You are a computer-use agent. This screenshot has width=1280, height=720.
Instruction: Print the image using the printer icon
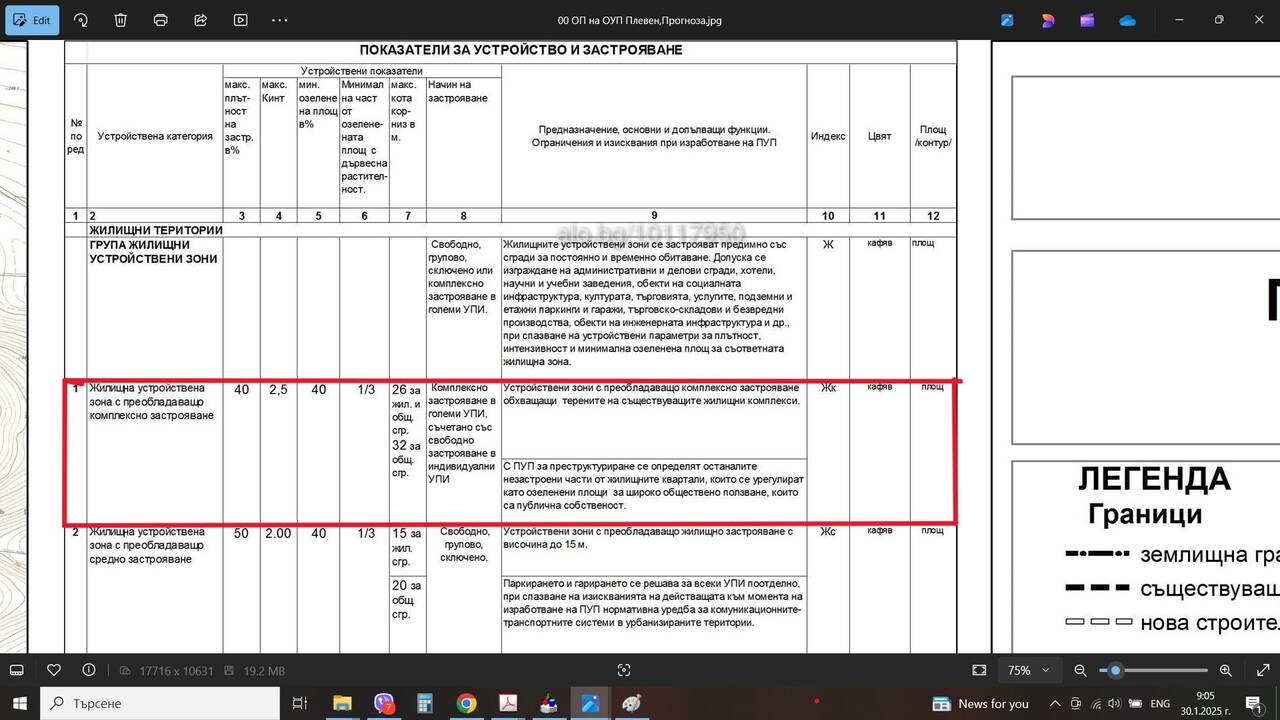tap(160, 20)
